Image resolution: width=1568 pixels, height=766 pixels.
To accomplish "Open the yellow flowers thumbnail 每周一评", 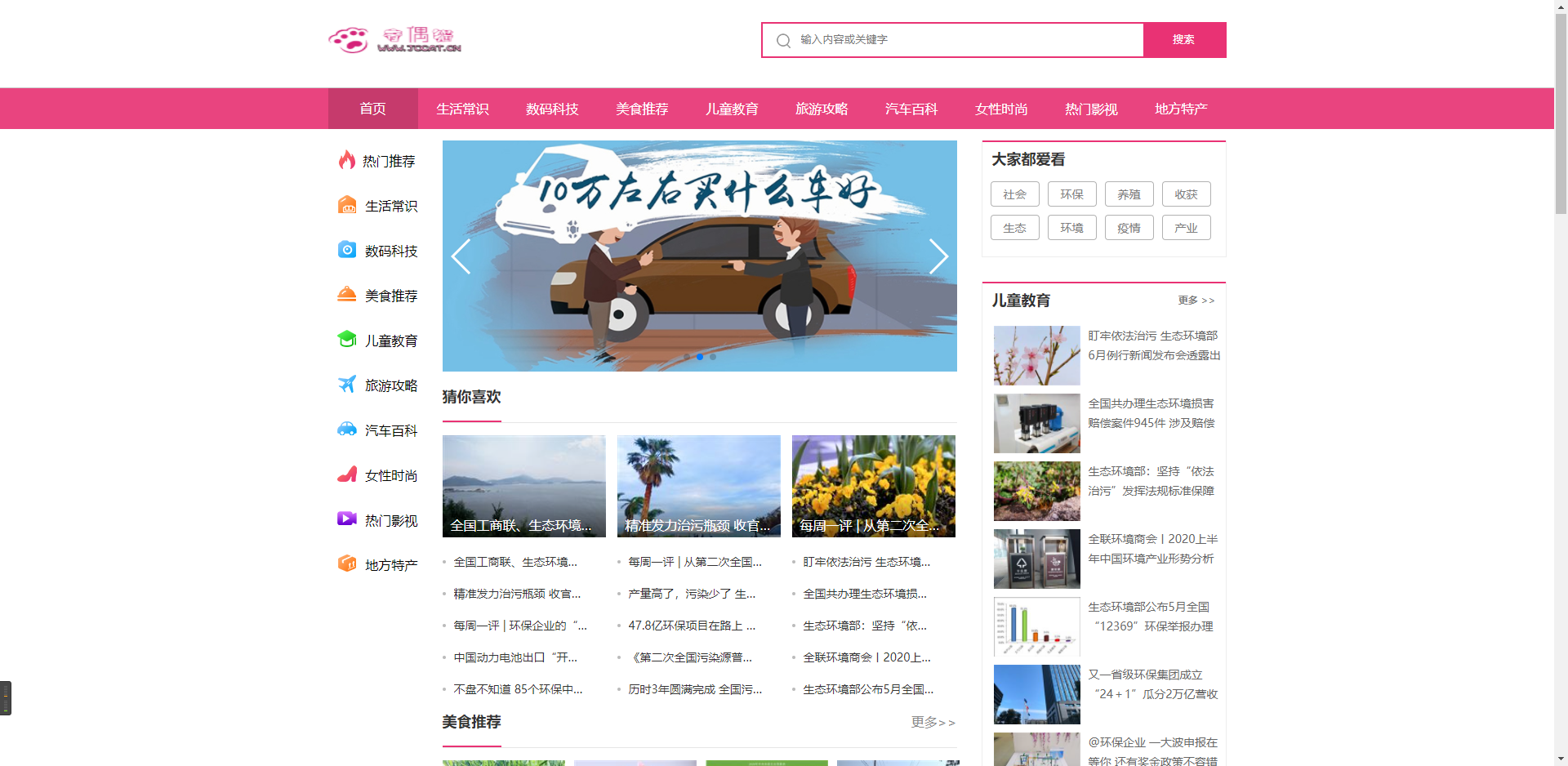I will (x=874, y=486).
